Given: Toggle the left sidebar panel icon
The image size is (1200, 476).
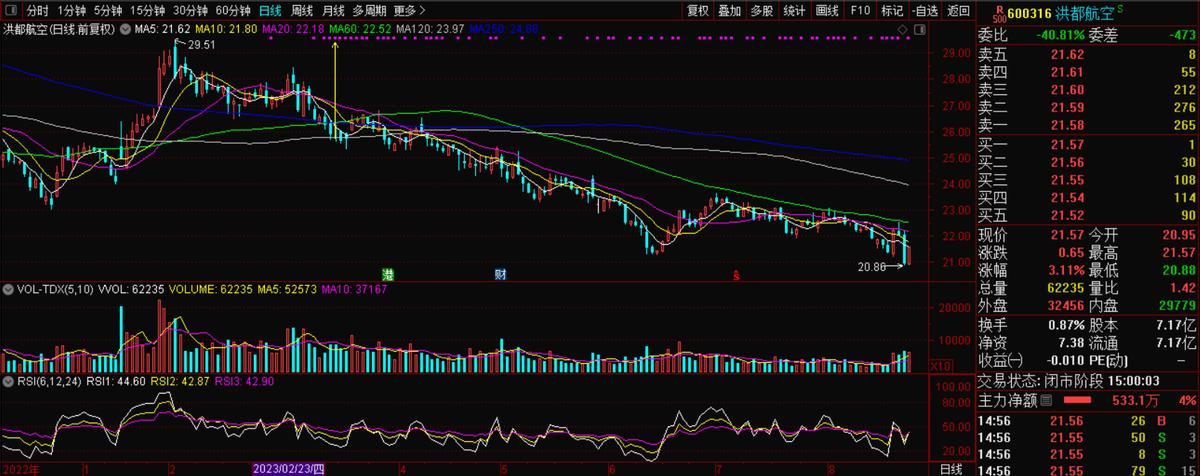Looking at the screenshot, I should [x=9, y=11].
